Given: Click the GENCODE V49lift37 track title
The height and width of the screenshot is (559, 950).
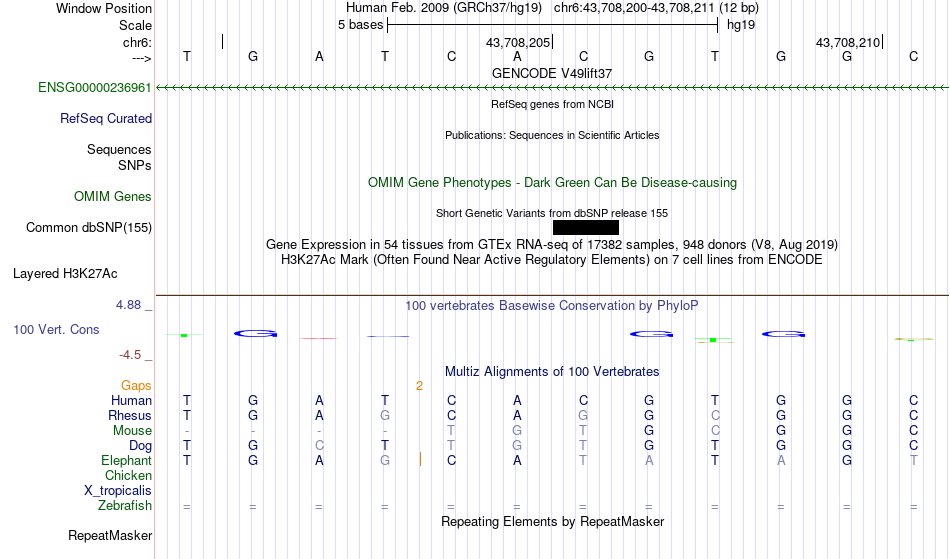Looking at the screenshot, I should coord(552,73).
